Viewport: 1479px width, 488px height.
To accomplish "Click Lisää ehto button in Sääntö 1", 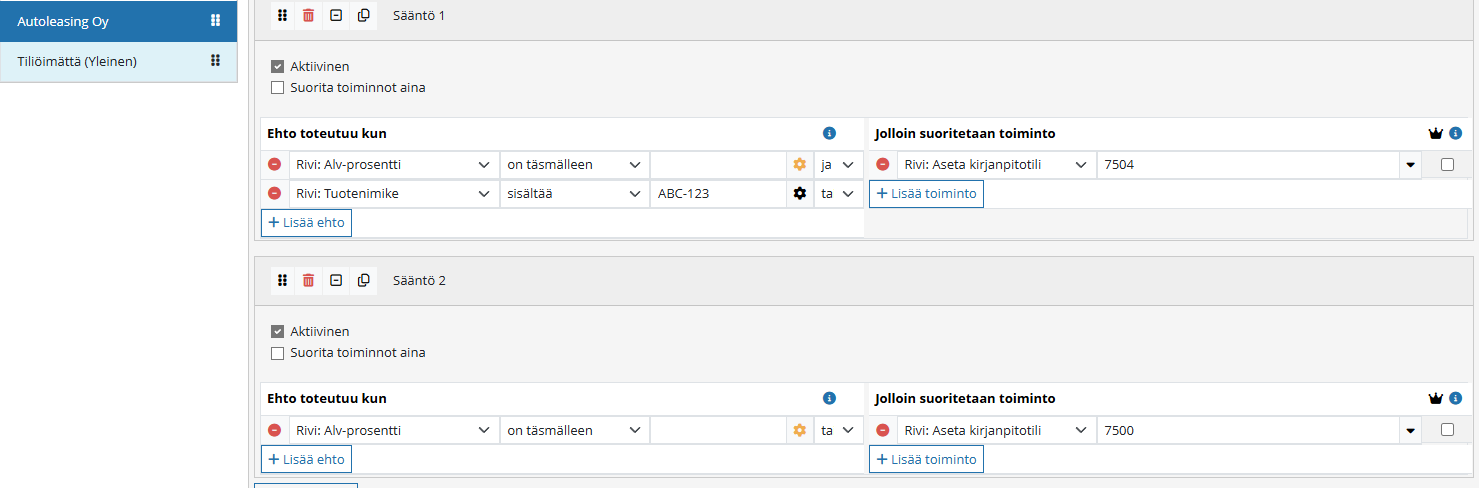I will 306,223.
